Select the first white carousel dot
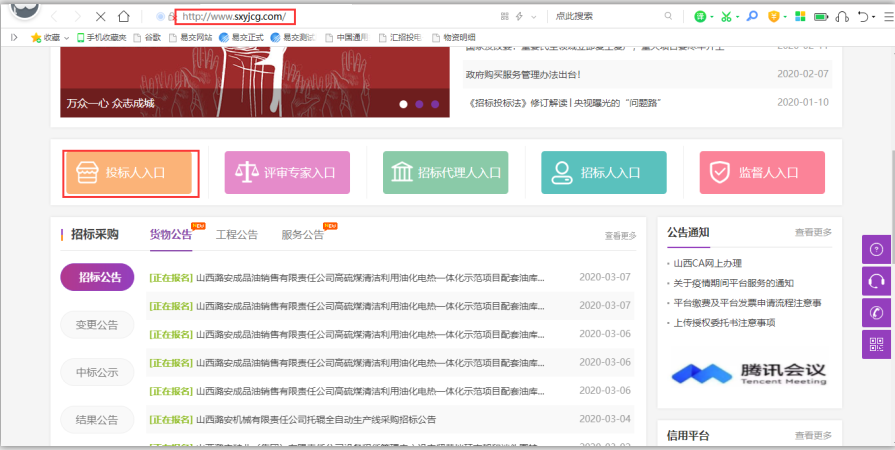The image size is (895, 450). click(404, 104)
